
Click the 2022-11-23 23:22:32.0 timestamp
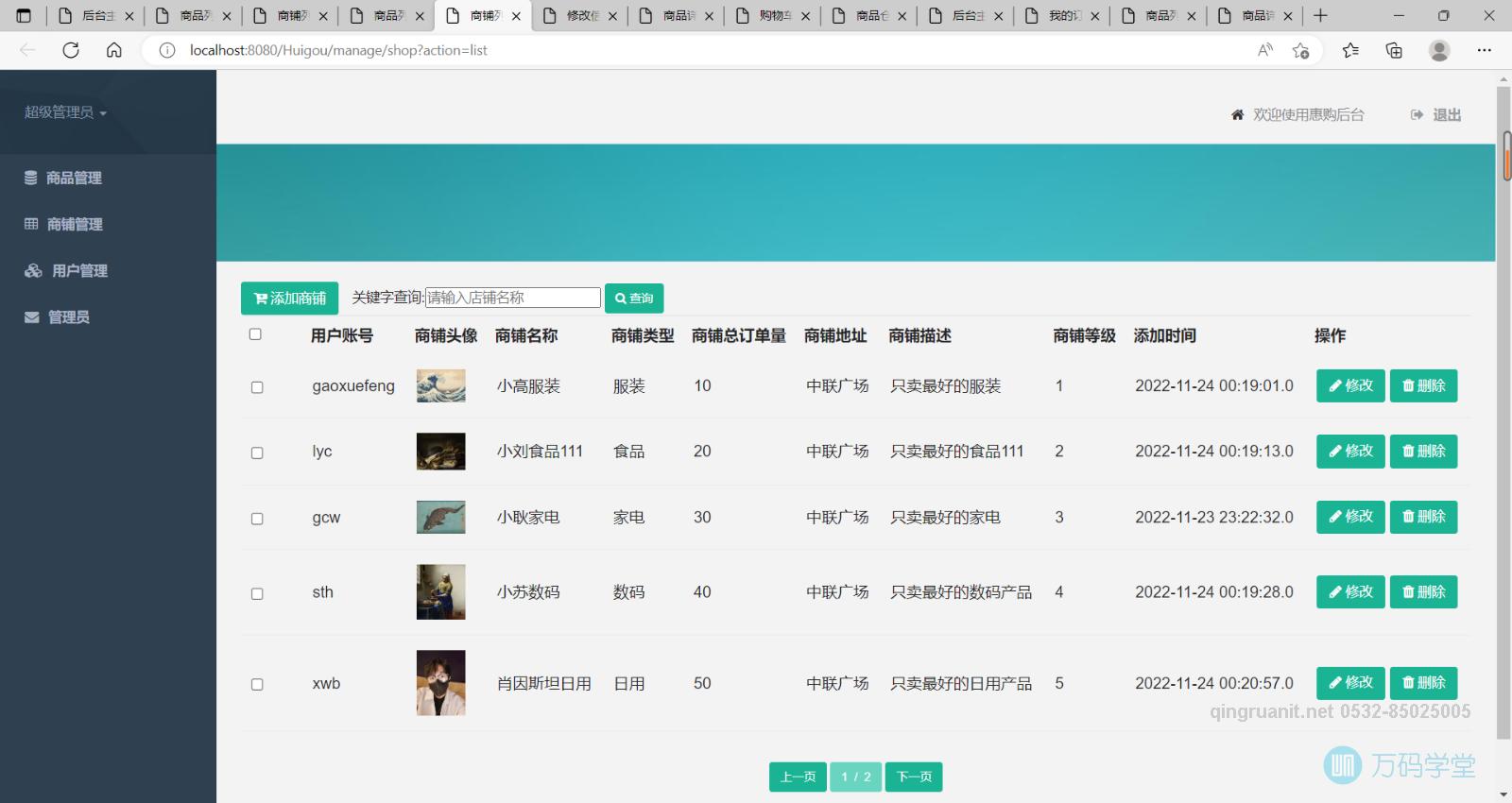click(1214, 517)
